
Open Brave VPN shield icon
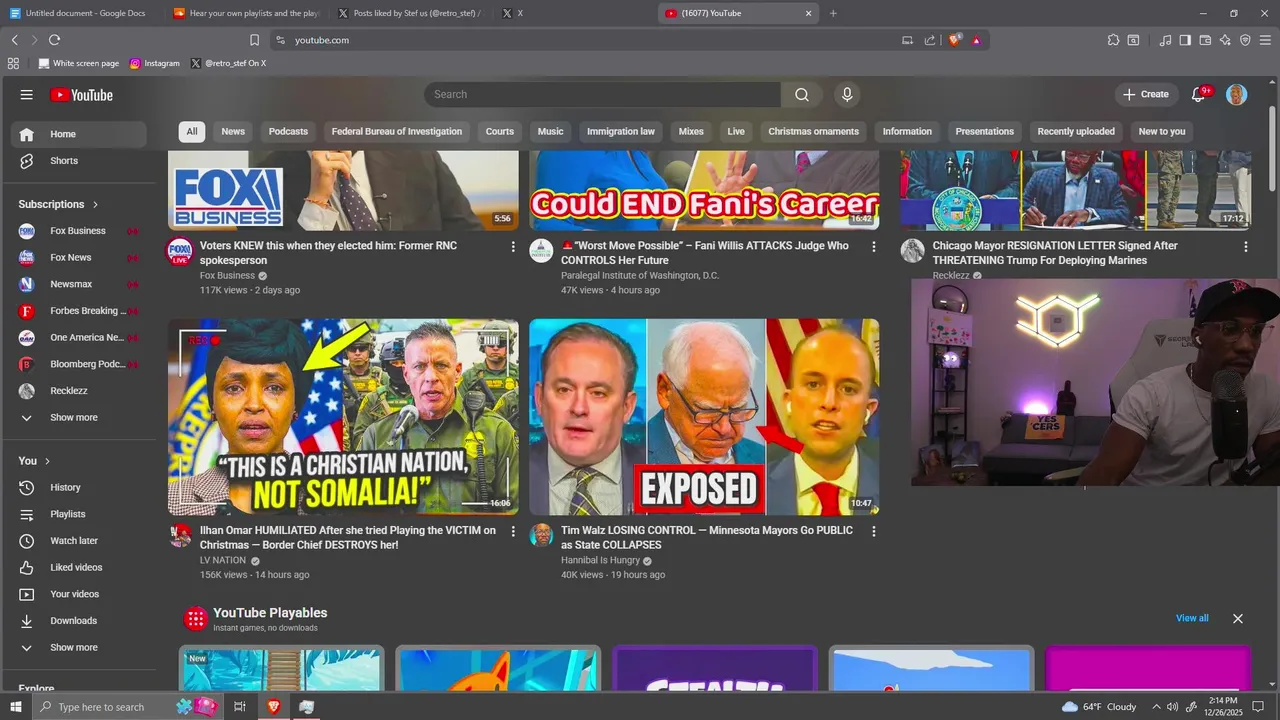coord(1245,40)
